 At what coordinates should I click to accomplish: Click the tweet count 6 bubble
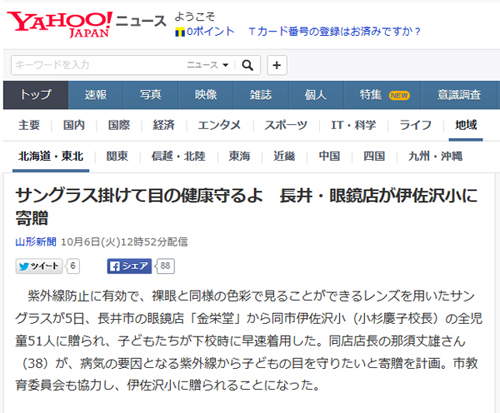click(73, 266)
